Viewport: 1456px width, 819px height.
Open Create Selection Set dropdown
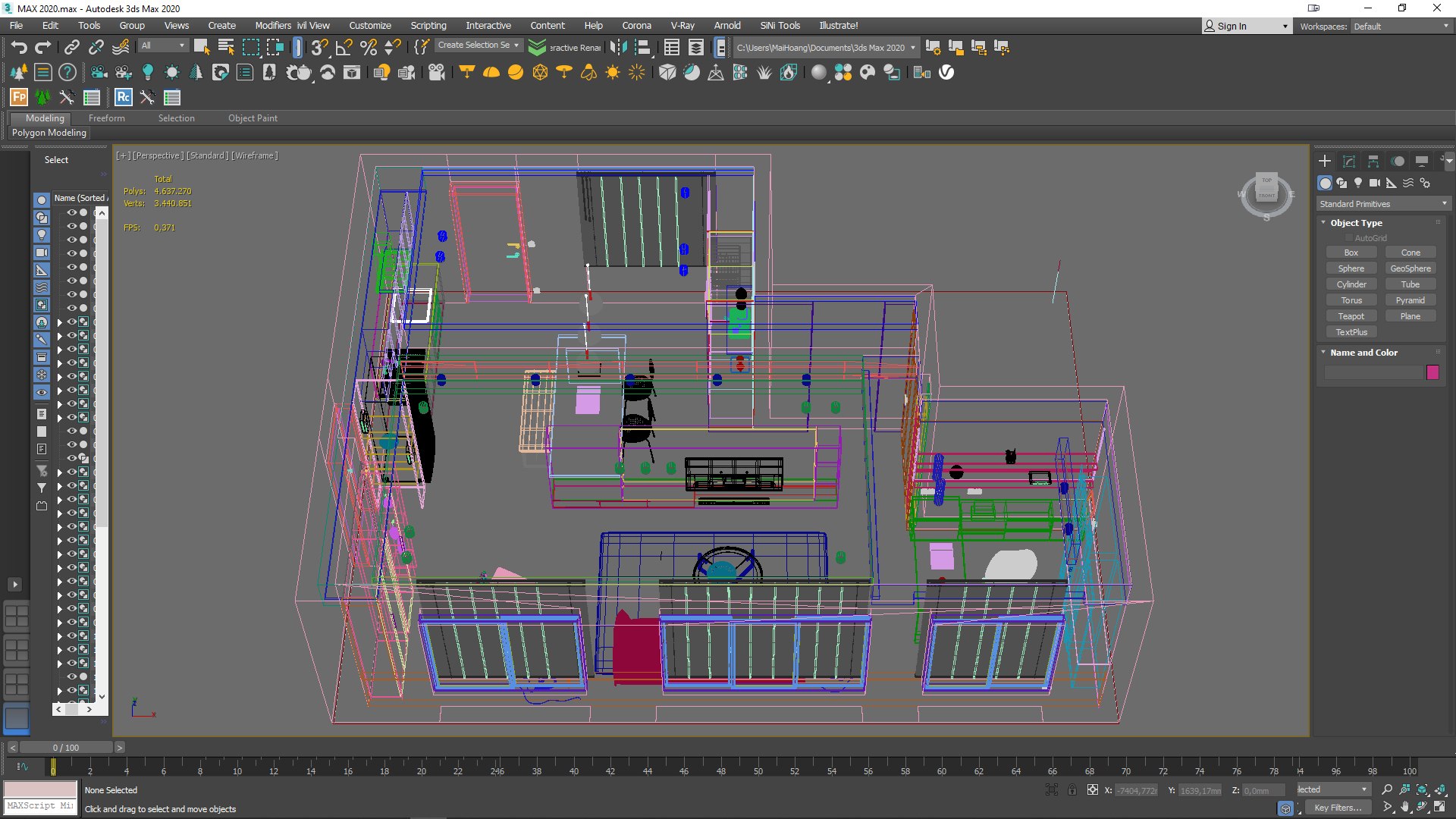478,45
